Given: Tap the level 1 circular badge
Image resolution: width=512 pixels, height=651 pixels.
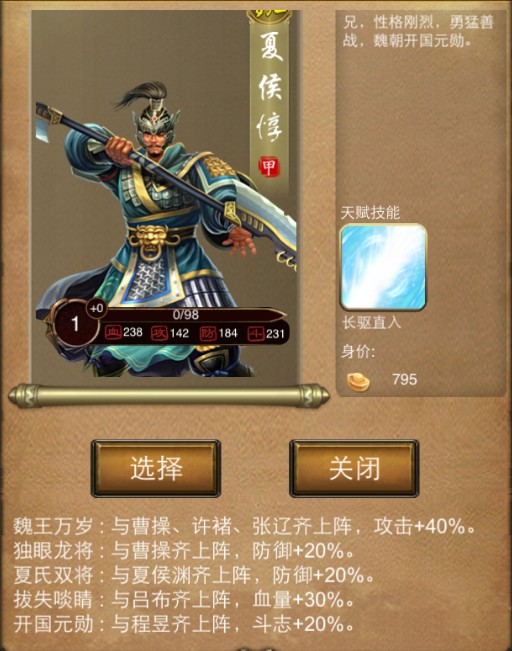Looking at the screenshot, I should click(74, 324).
